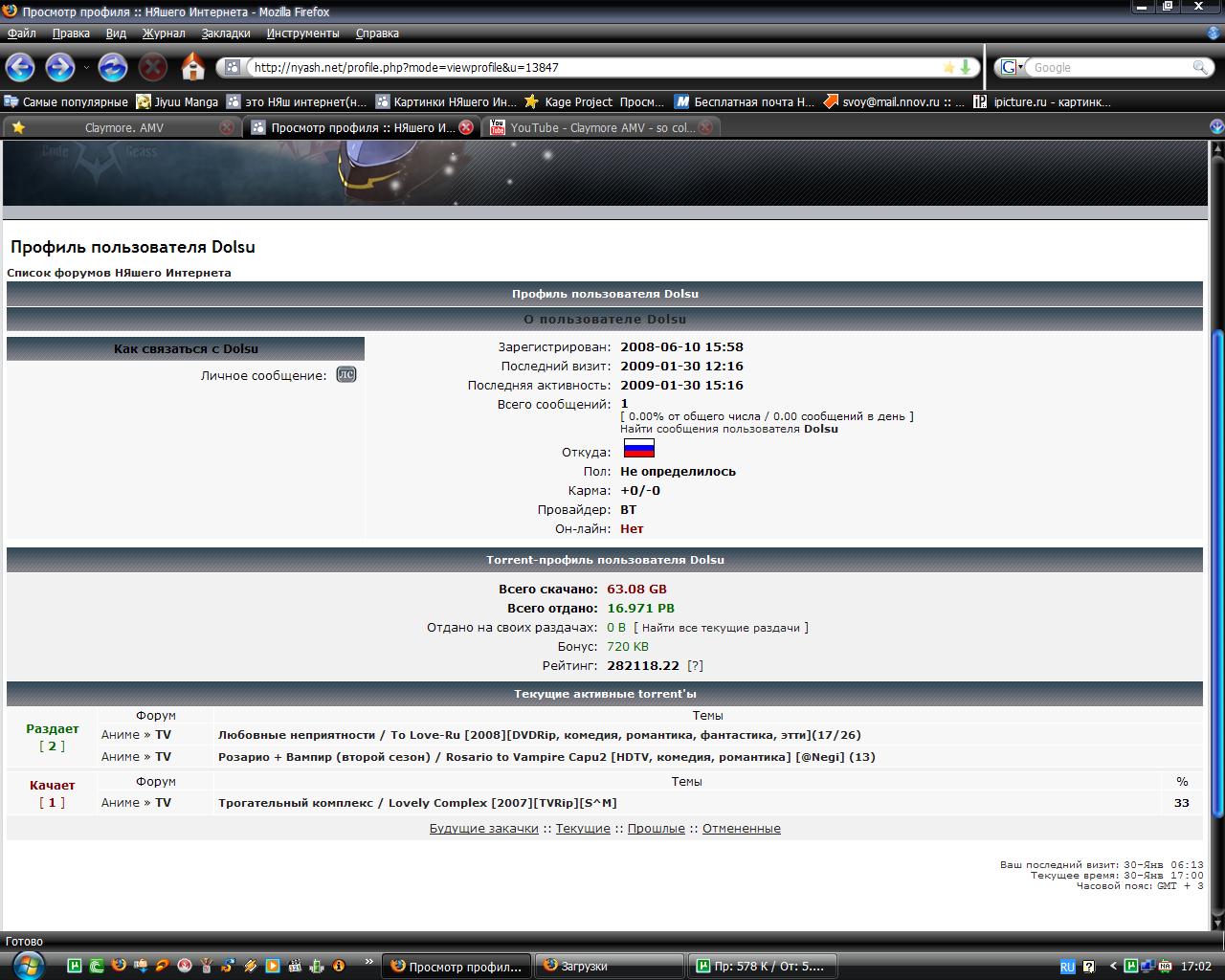Open the Прошлые downloads link
This screenshot has height=980, width=1225.
(657, 829)
